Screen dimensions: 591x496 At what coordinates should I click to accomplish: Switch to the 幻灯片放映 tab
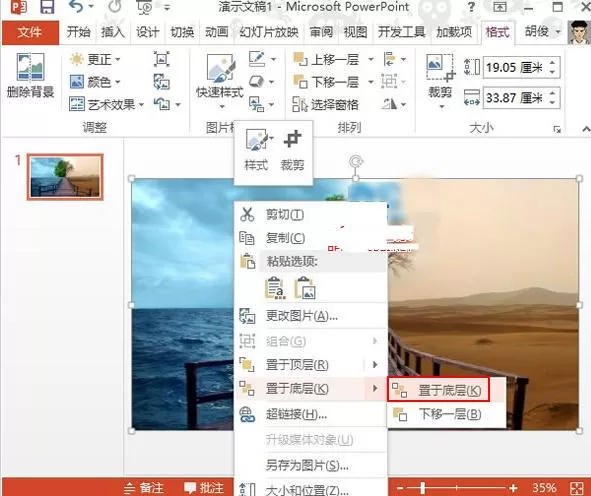click(x=269, y=32)
